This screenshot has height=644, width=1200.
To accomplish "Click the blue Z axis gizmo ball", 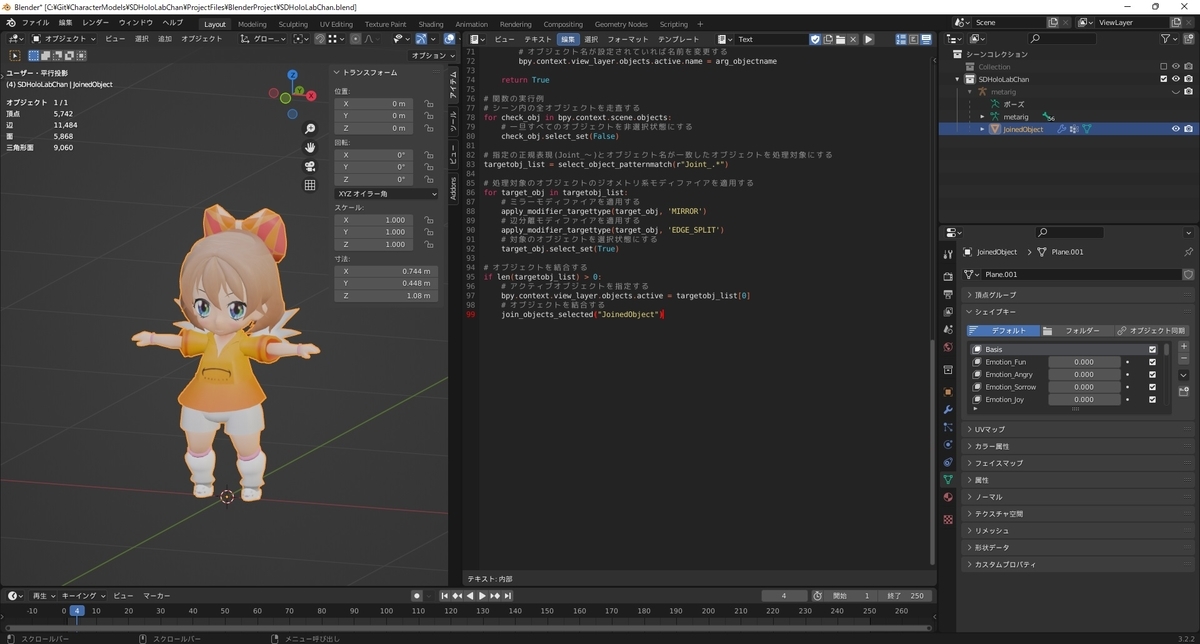I will coord(292,75).
